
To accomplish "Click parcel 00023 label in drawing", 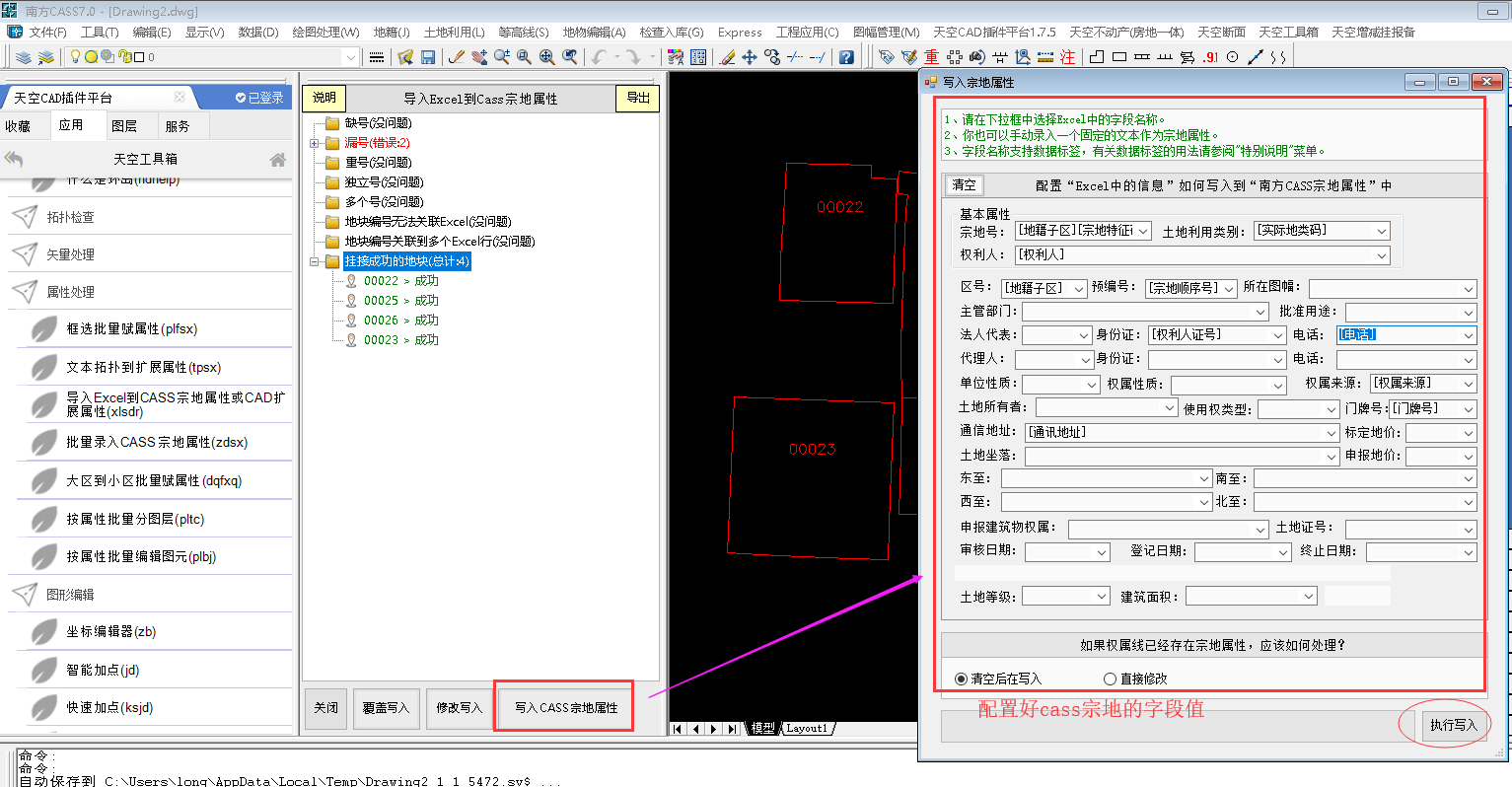I will 812,450.
